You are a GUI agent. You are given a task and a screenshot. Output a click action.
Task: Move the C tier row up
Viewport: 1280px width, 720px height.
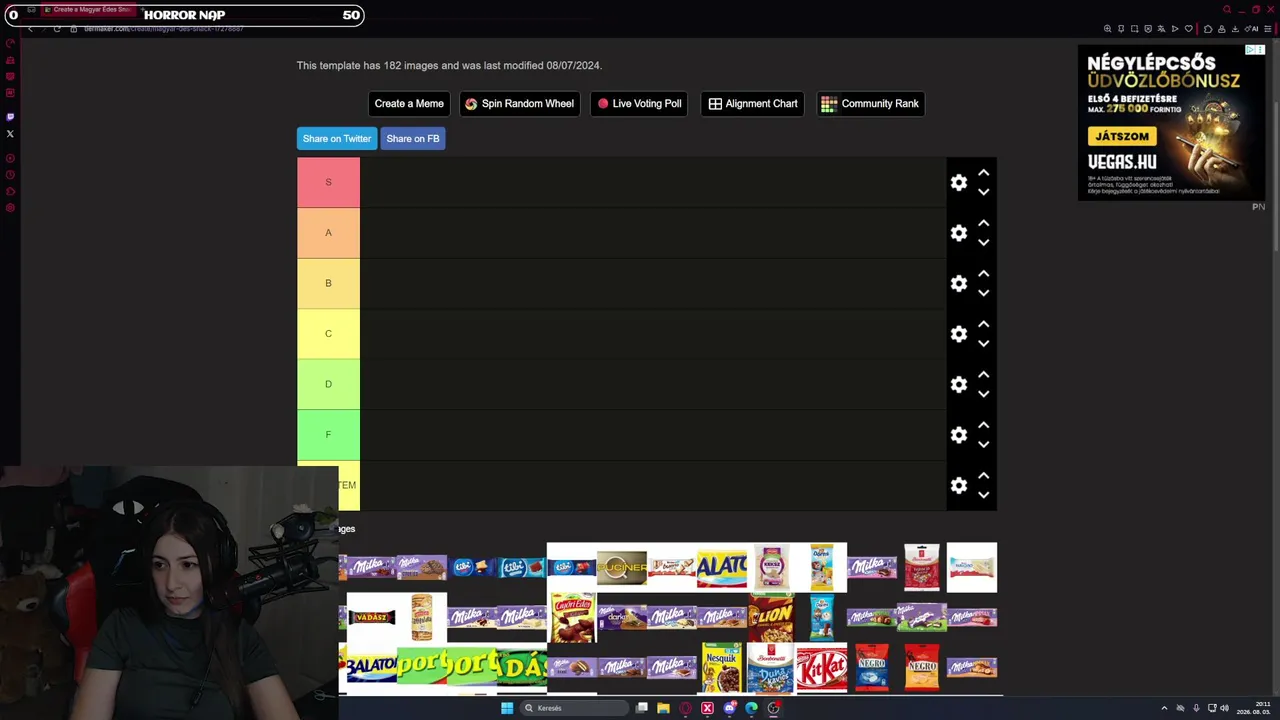tap(984, 324)
